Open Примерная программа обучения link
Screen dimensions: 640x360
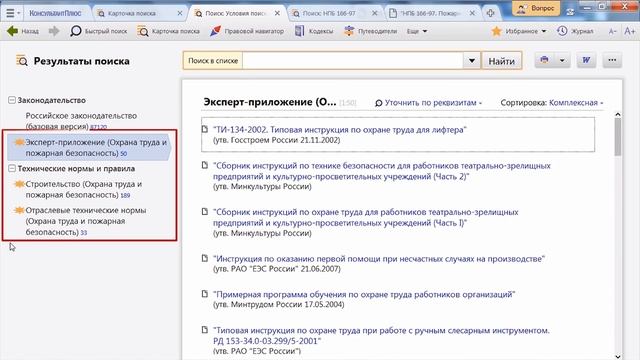click(364, 294)
